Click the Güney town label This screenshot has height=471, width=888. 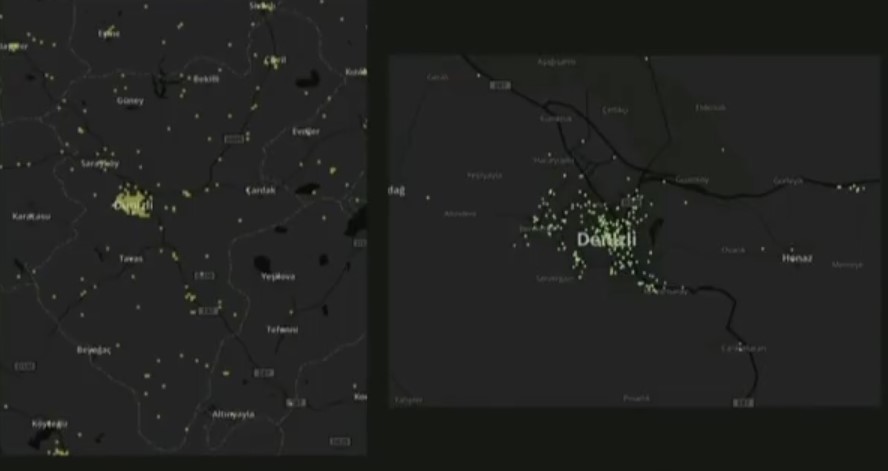tap(130, 101)
